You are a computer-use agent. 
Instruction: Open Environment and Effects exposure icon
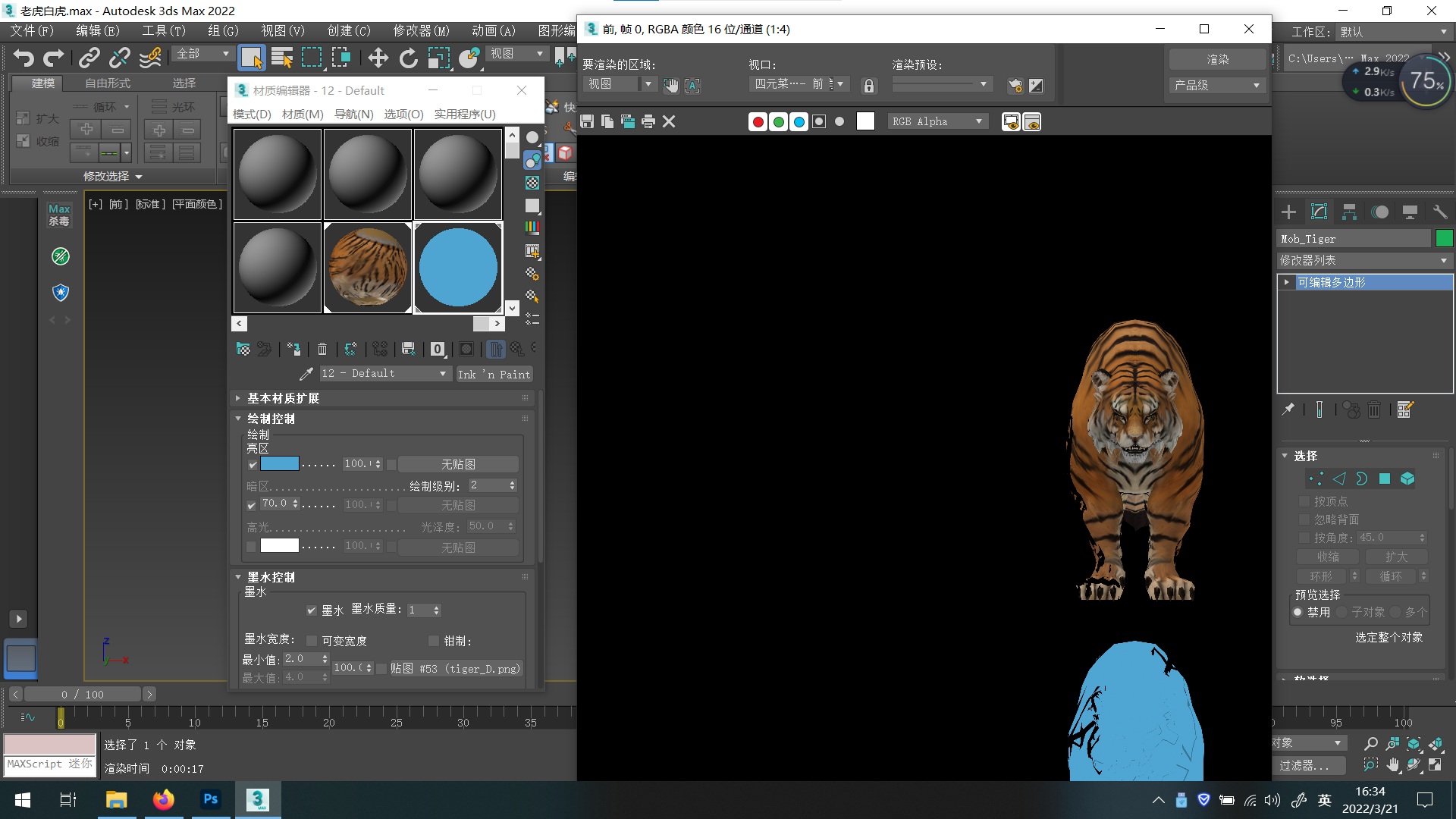[1036, 85]
